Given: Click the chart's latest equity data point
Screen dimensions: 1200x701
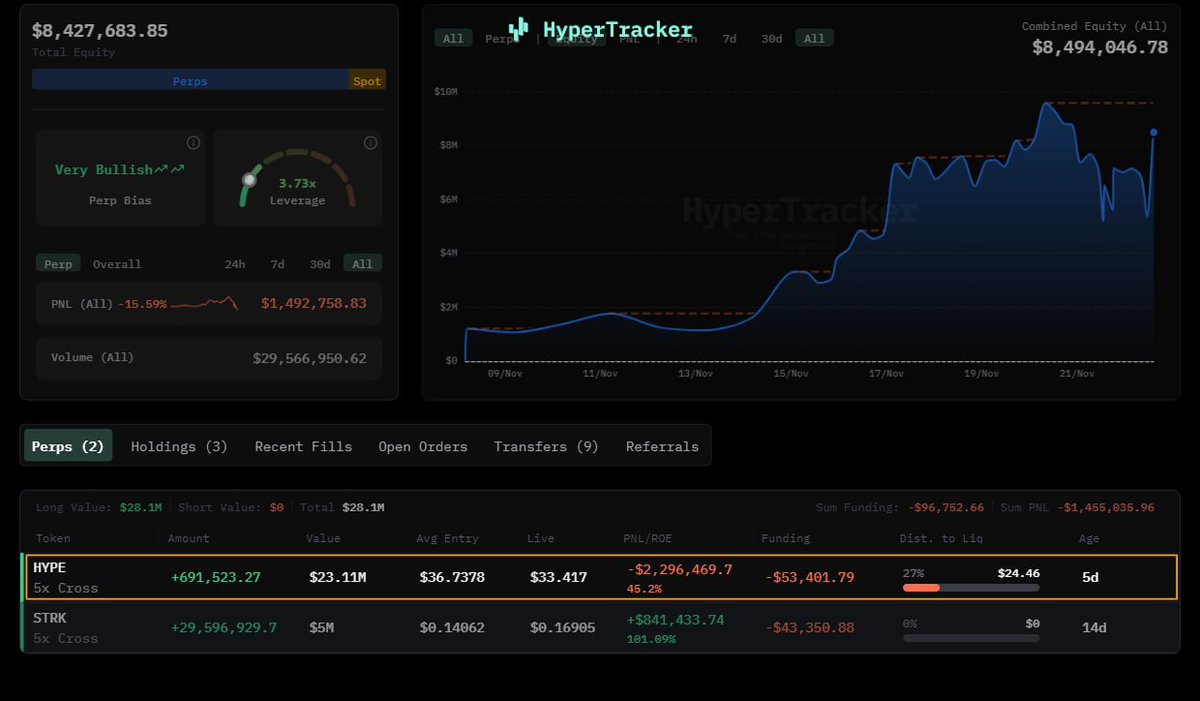Looking at the screenshot, I should (1153, 132).
